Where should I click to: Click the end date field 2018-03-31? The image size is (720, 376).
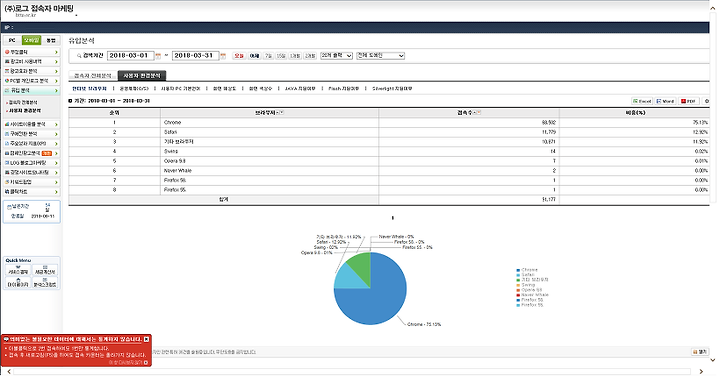click(195, 56)
